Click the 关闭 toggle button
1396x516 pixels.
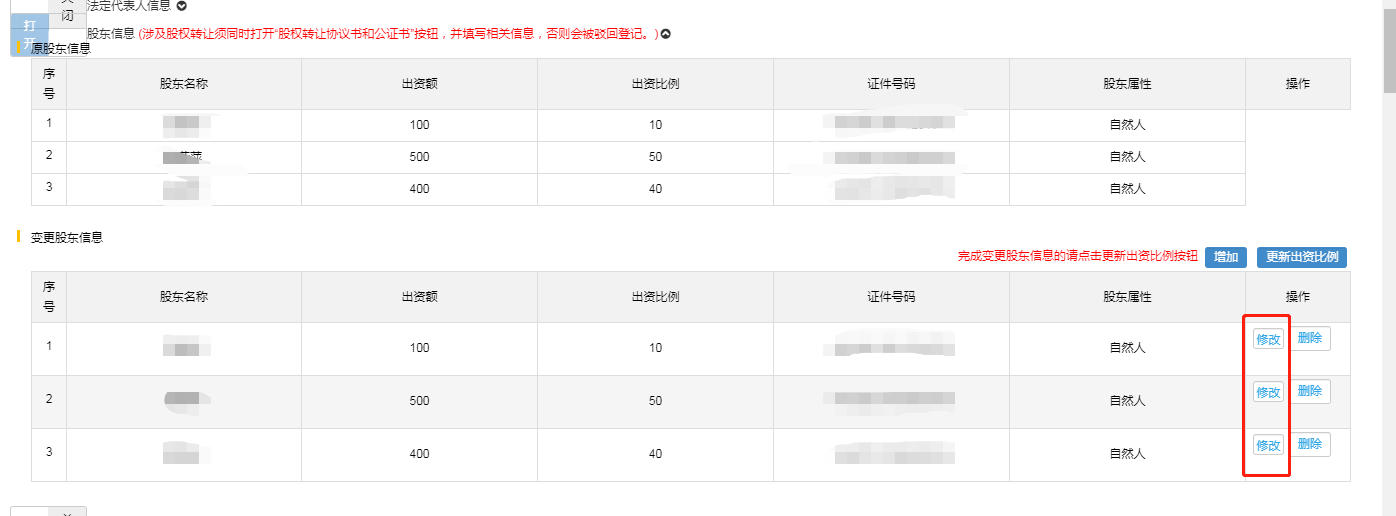[67, 10]
